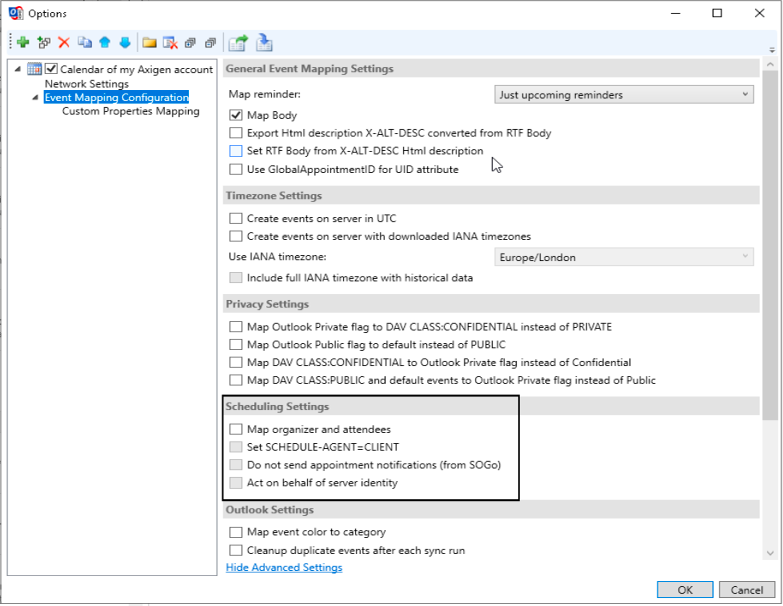
Task: Enable Set RTF Body from X-ALT-DESC checkbox
Action: click(236, 151)
